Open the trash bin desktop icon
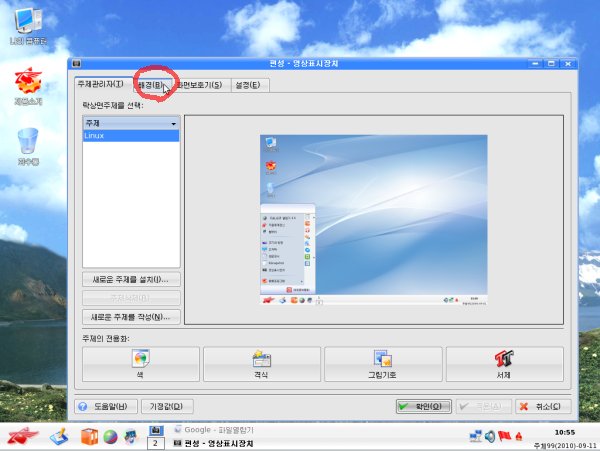The width and height of the screenshot is (600, 451). coord(27,144)
